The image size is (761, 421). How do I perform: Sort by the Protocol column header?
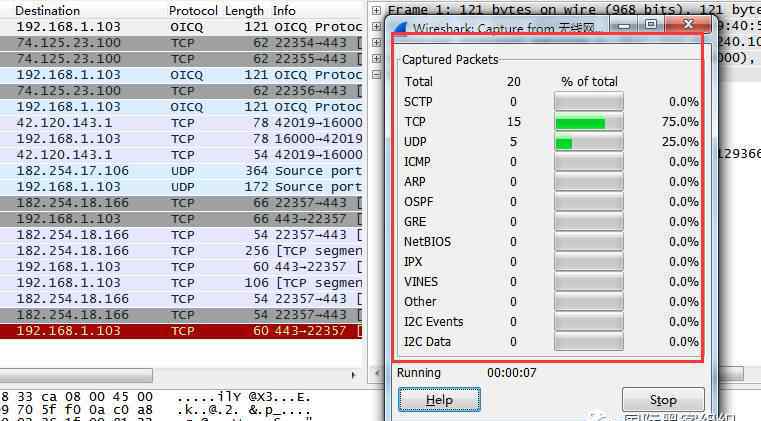pyautogui.click(x=193, y=10)
